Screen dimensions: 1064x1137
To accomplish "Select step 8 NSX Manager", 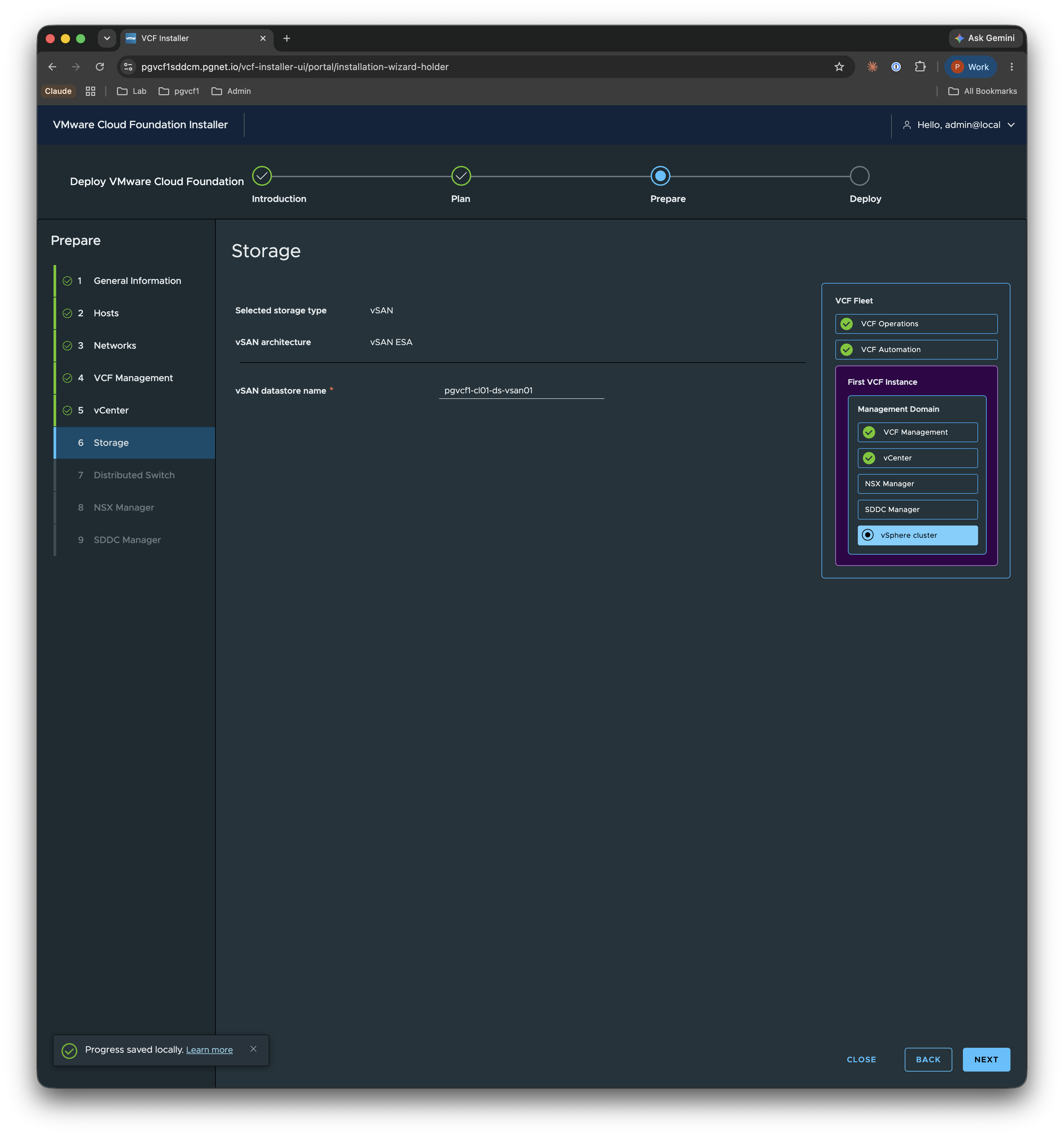I will [135, 508].
